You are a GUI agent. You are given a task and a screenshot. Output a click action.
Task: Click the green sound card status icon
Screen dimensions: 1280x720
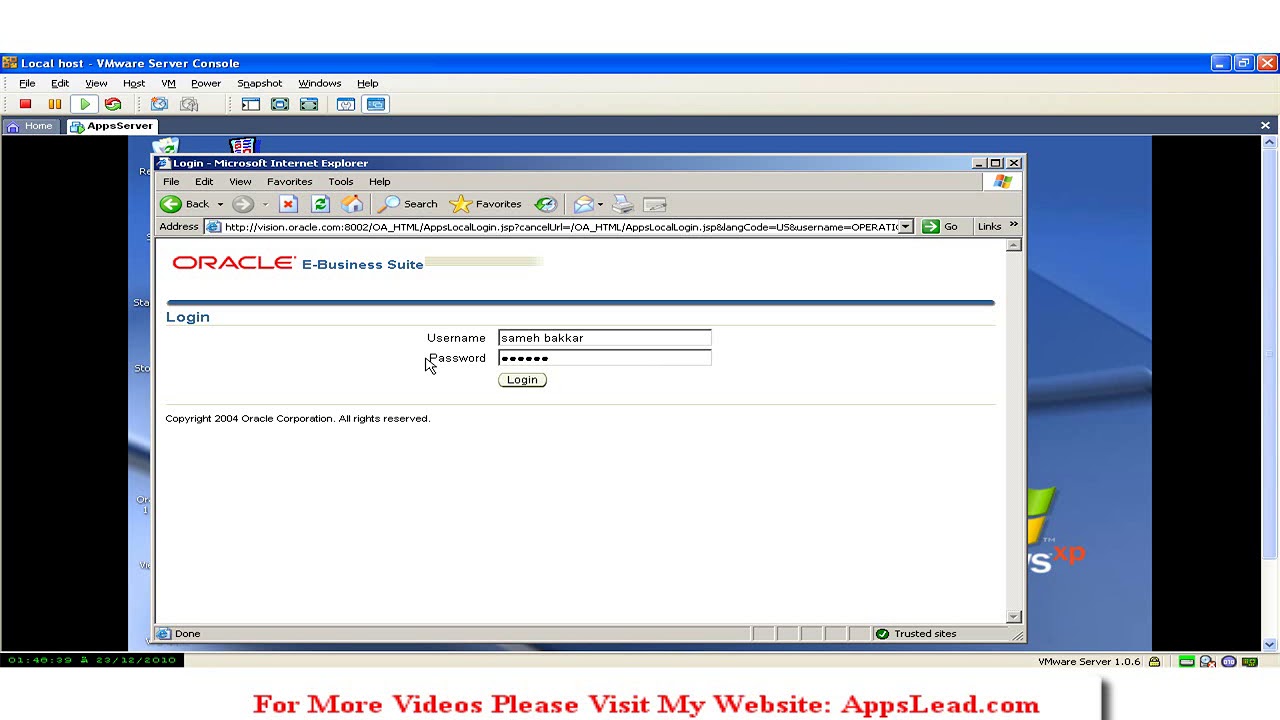1249,662
